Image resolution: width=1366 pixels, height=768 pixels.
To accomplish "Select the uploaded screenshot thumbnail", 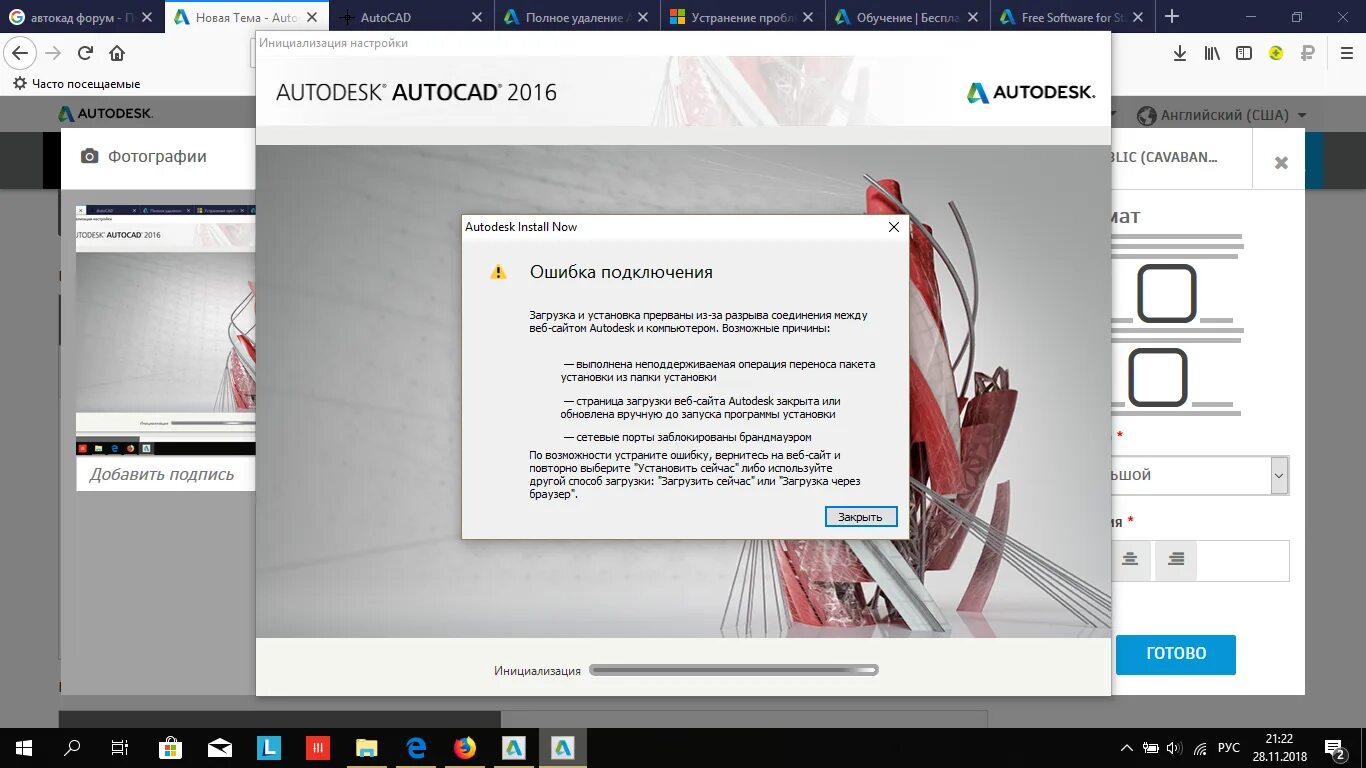I will click(x=166, y=331).
